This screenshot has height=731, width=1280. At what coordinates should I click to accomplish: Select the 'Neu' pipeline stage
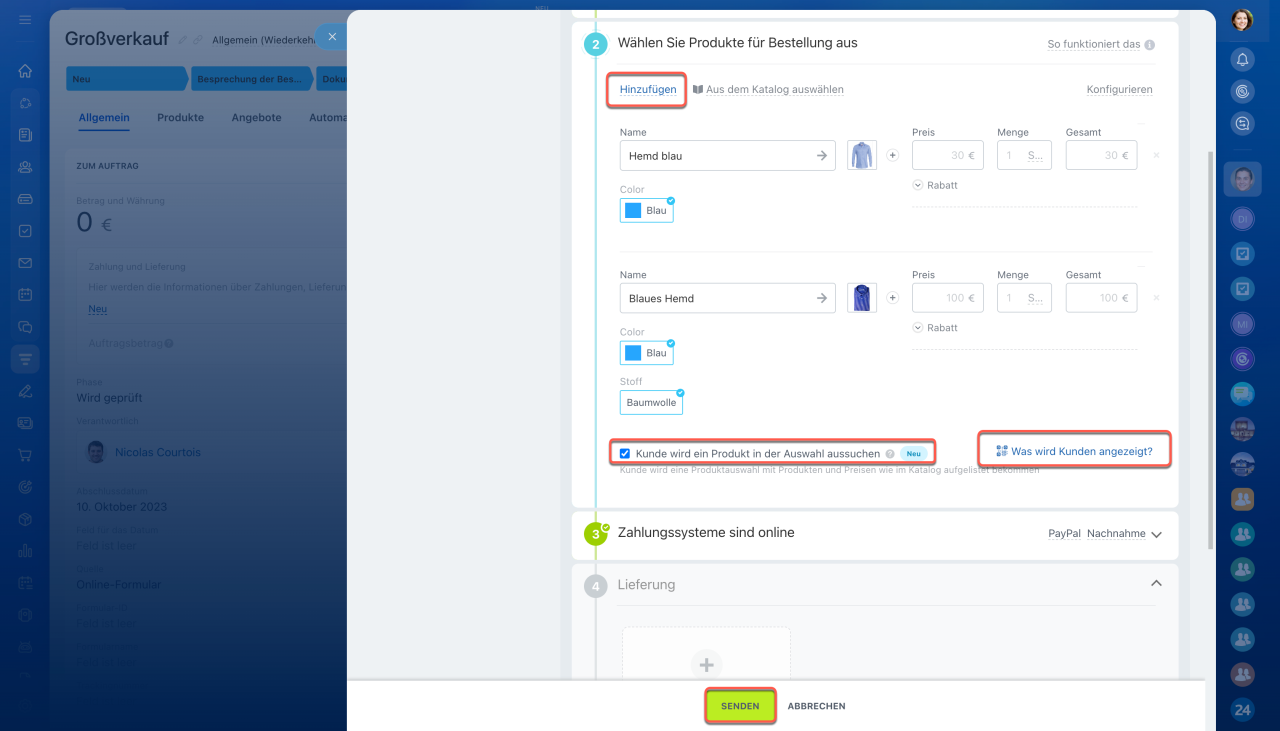click(x=126, y=79)
